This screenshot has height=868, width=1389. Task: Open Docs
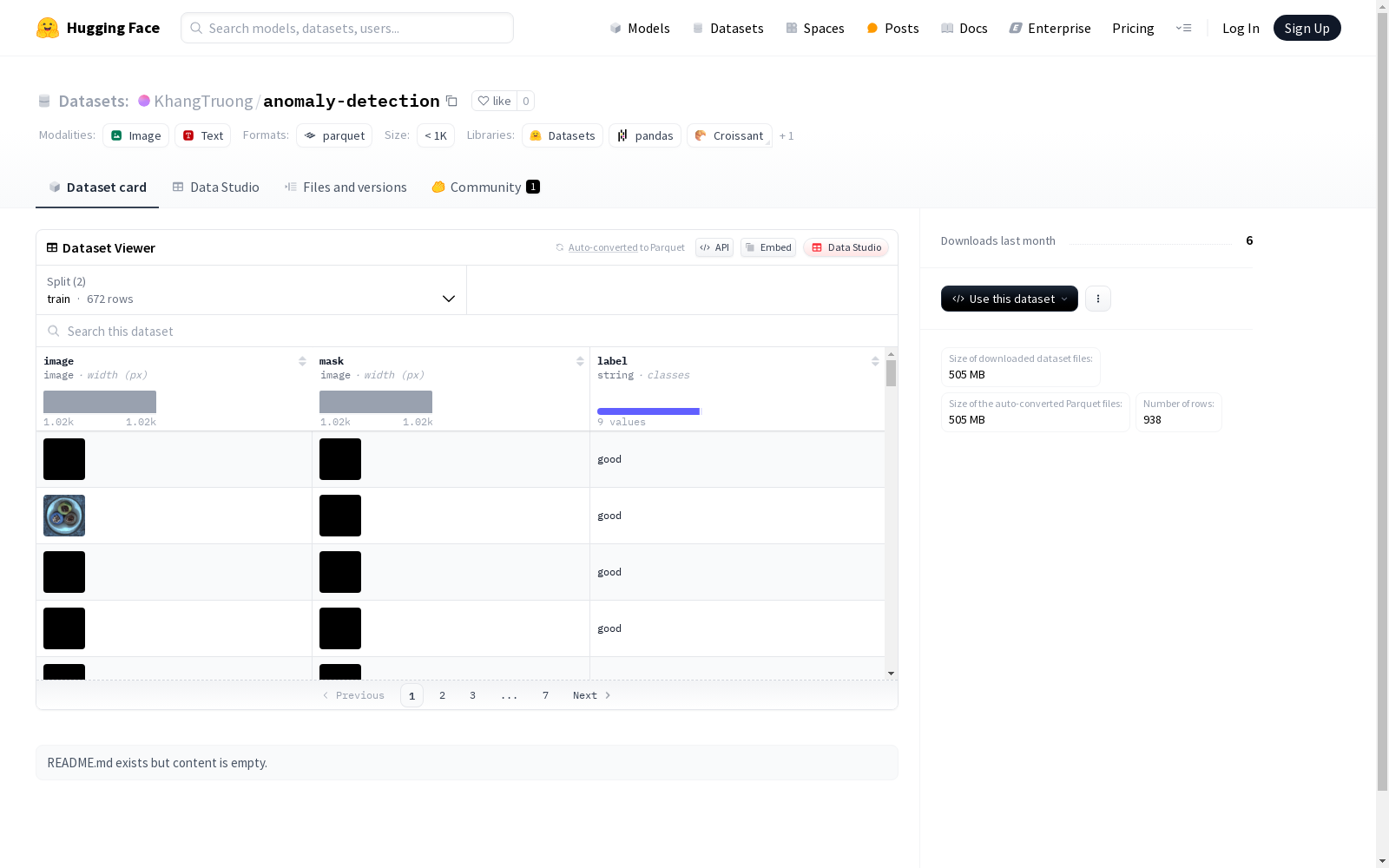tap(964, 28)
